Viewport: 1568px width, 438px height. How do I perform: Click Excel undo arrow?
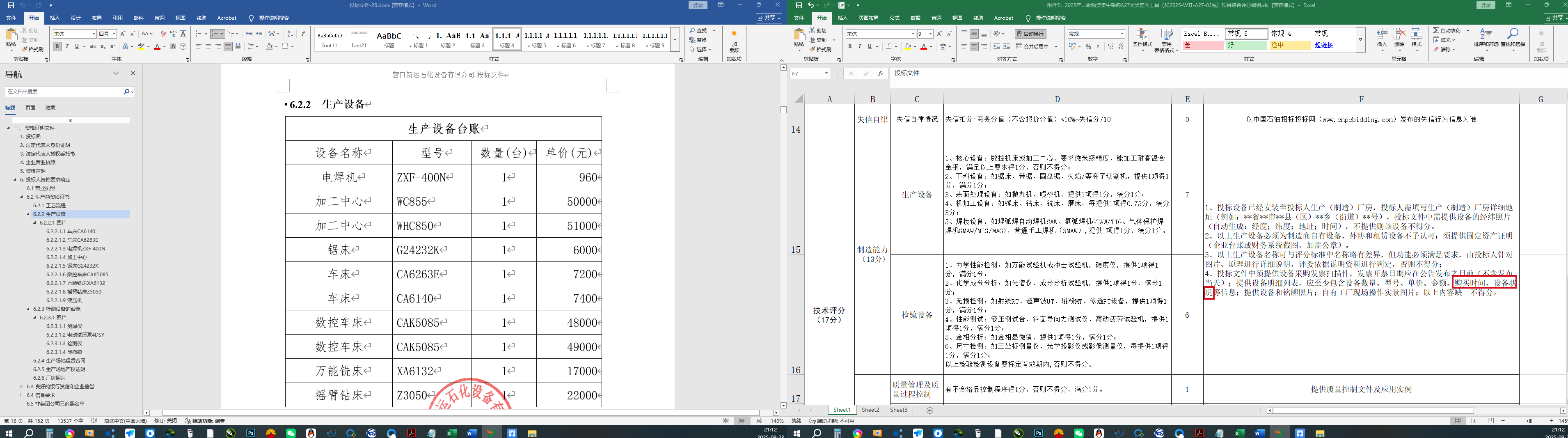tap(810, 5)
